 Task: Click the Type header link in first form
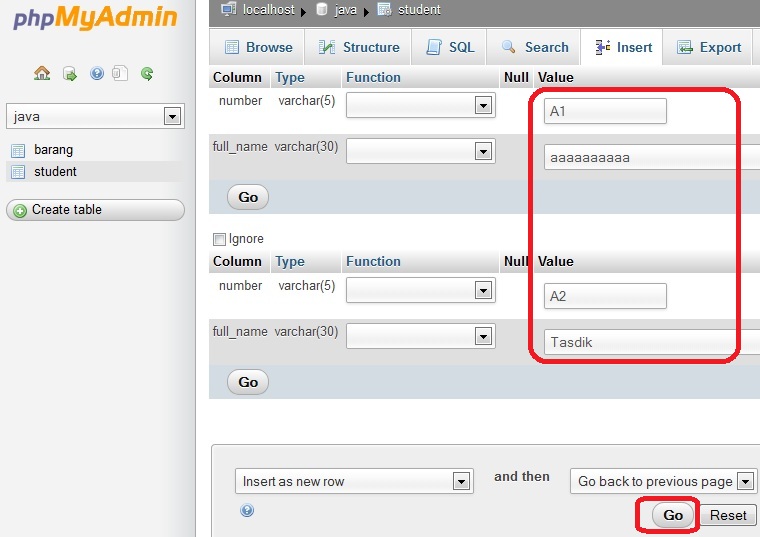[290, 78]
